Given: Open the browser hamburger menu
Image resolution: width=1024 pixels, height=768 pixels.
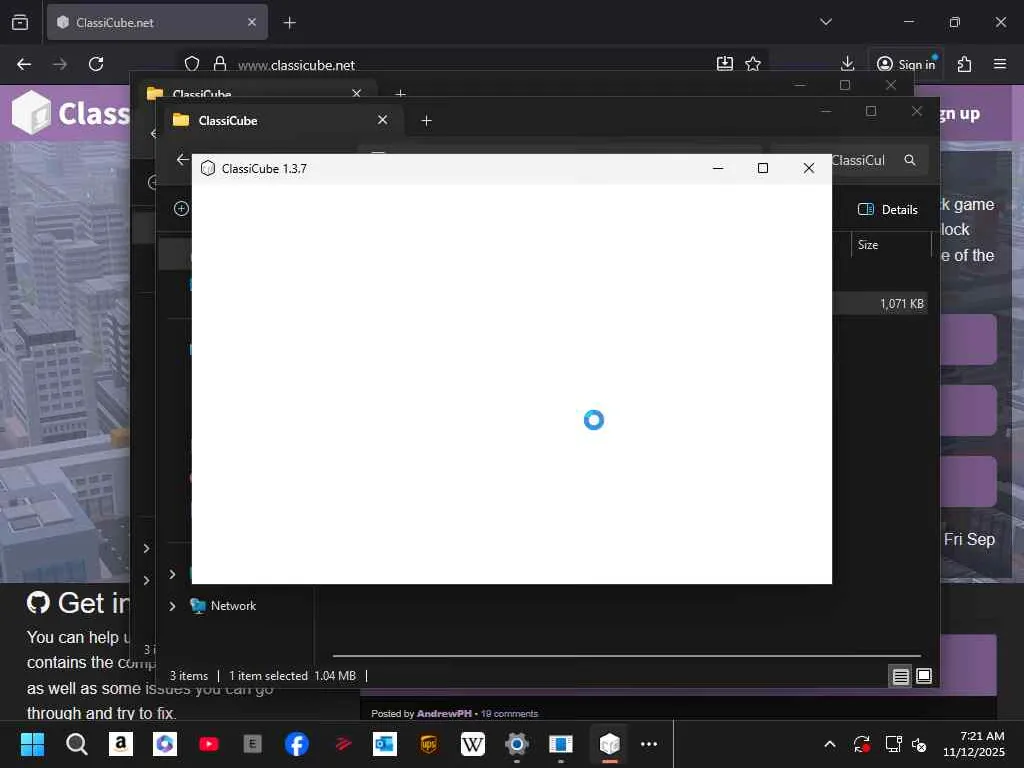Looking at the screenshot, I should click(999, 64).
